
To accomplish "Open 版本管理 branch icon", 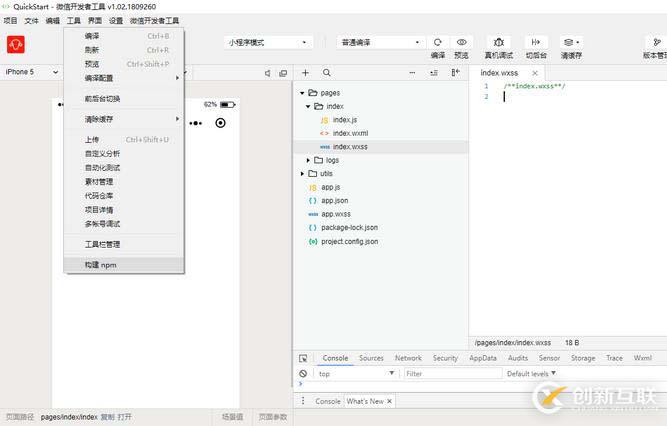I will (657, 42).
